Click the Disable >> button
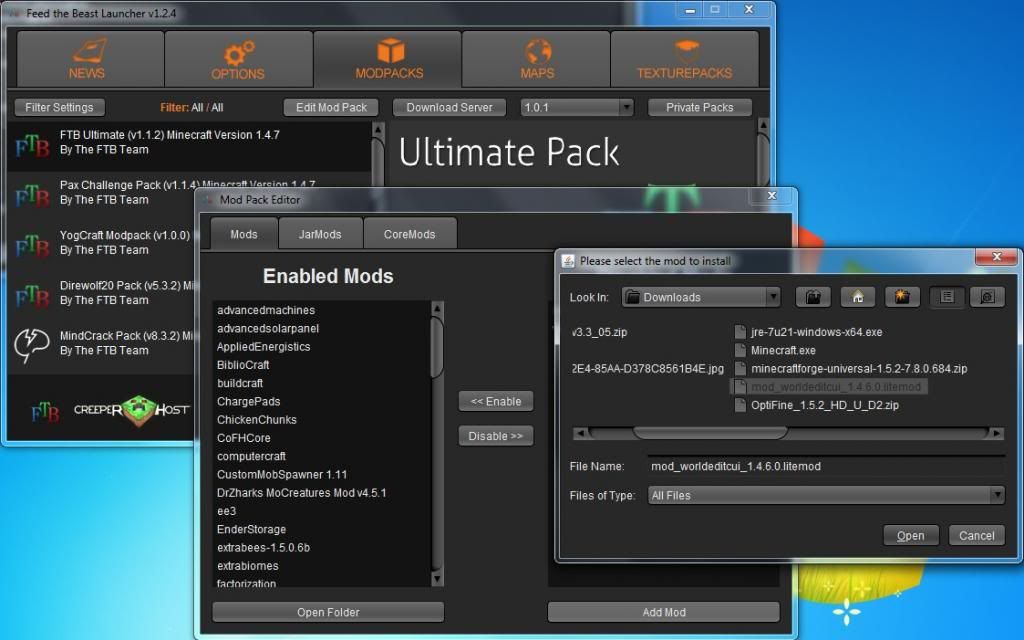The image size is (1024, 640). (x=496, y=436)
